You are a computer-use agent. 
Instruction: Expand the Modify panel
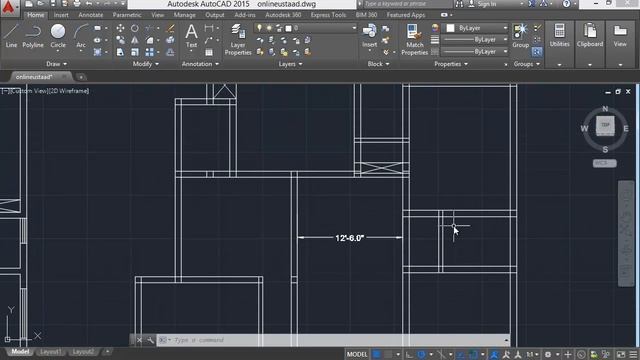146,64
